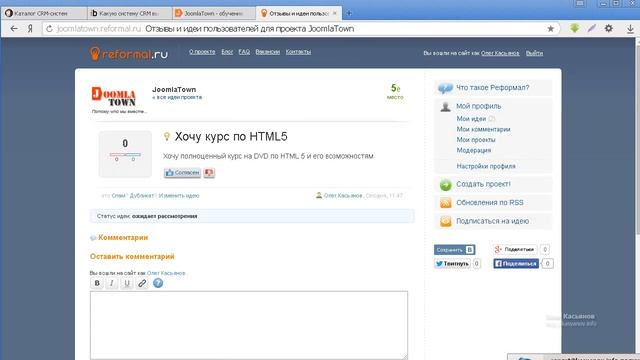
Task: Click the status text 'ожидает рассмотрения'
Action: [x=164, y=216]
